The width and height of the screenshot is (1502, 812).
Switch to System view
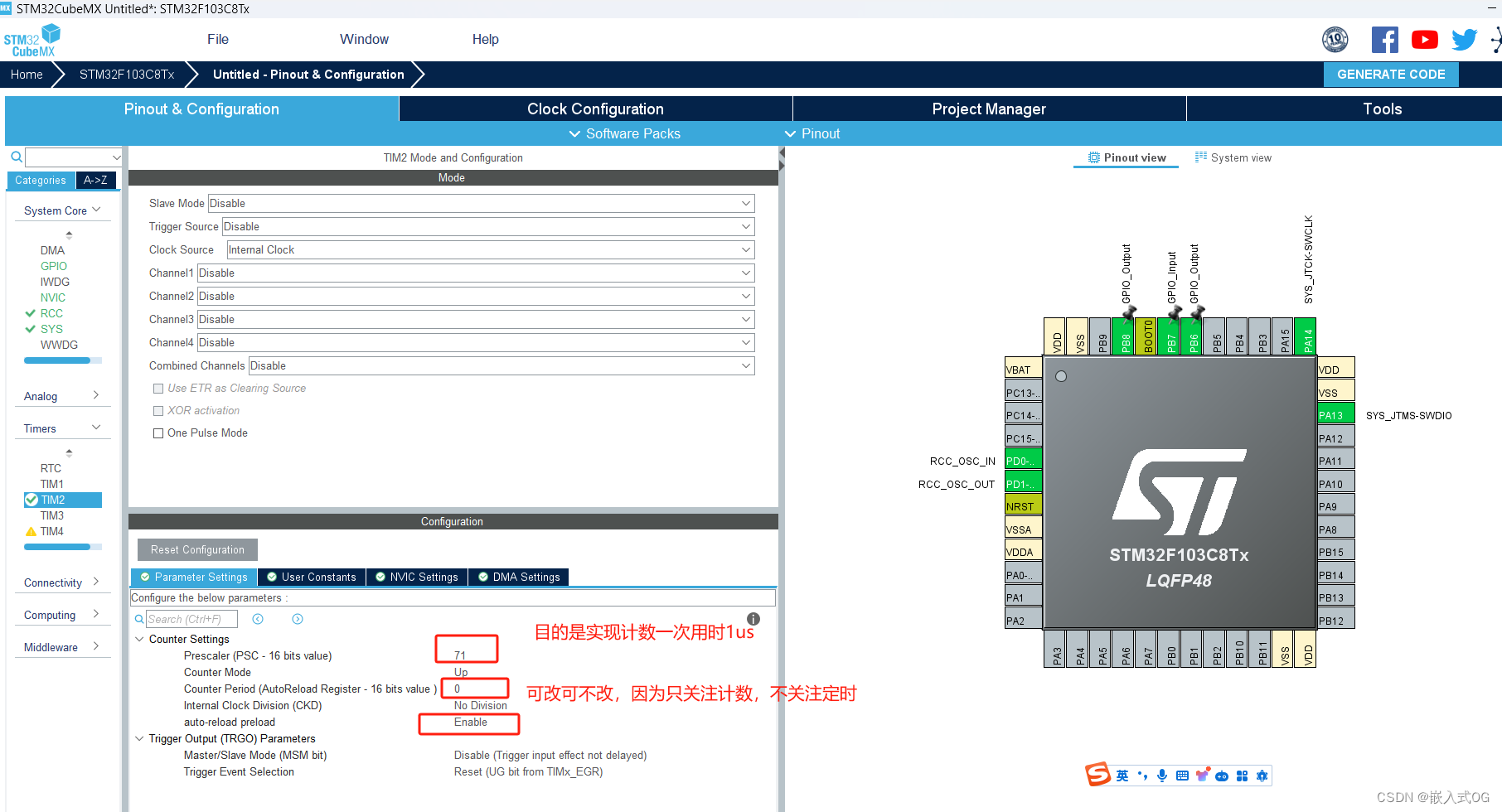pos(1233,157)
